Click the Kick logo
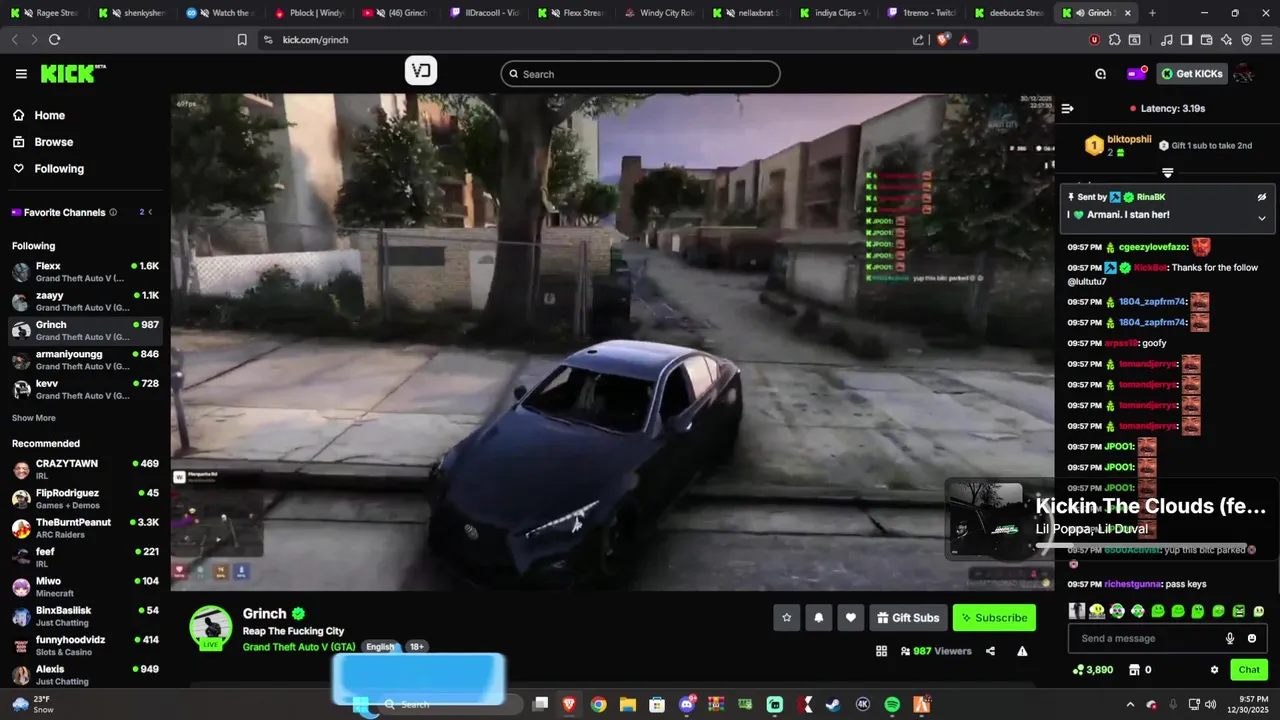 [72, 73]
